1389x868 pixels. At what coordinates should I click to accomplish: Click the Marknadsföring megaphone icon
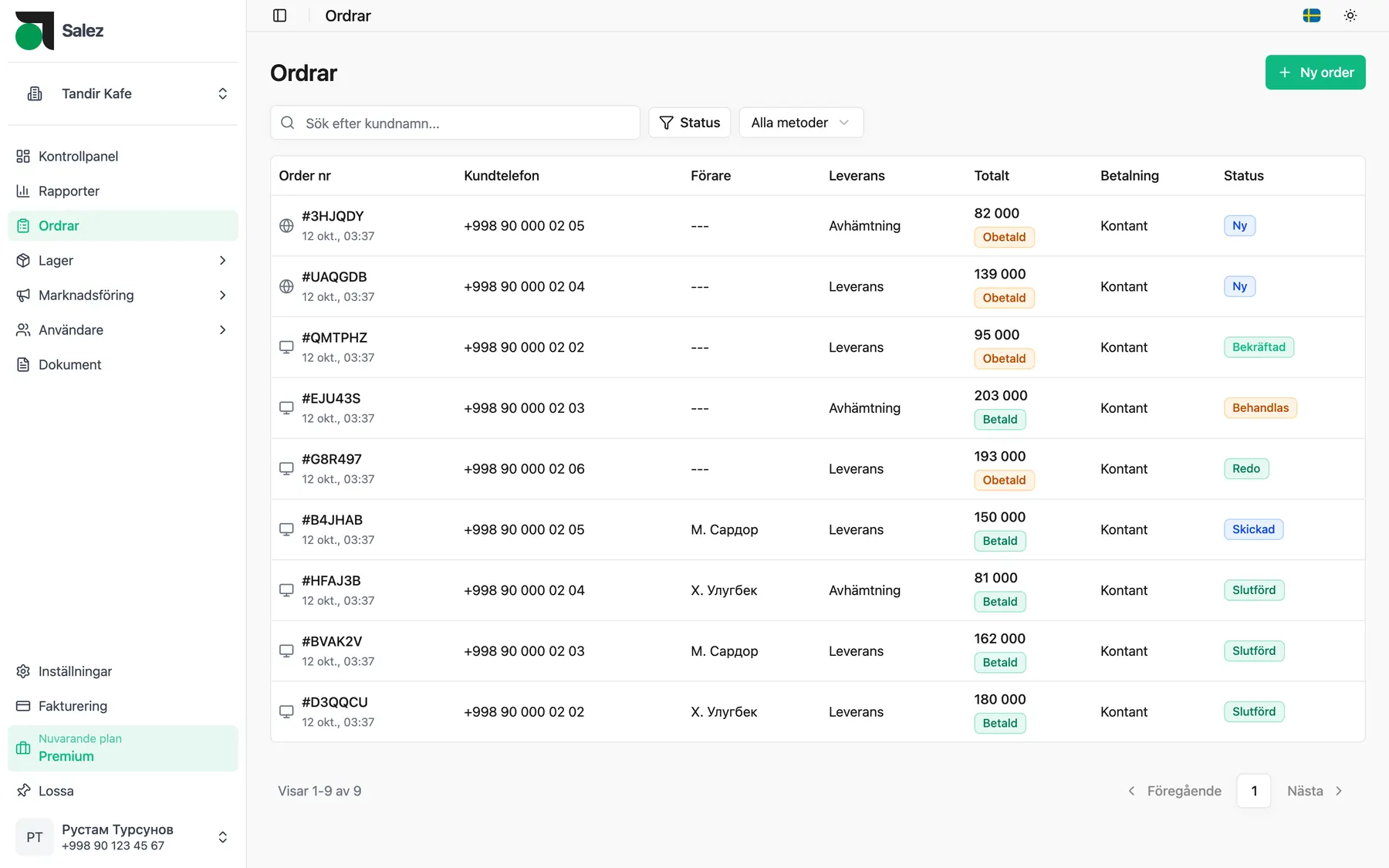click(23, 296)
